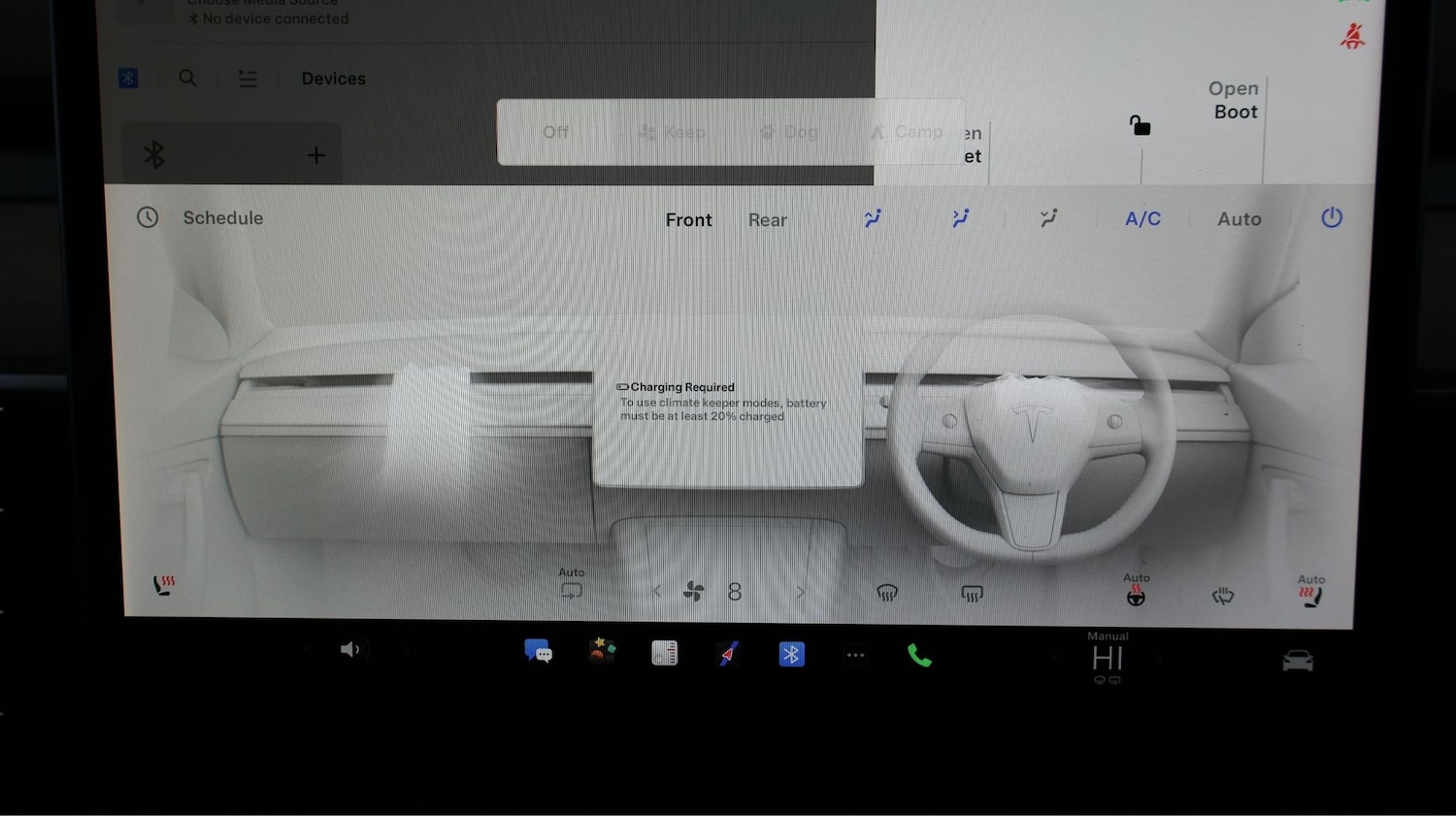Power off the climate system
The height and width of the screenshot is (816, 1456).
pos(1331,217)
